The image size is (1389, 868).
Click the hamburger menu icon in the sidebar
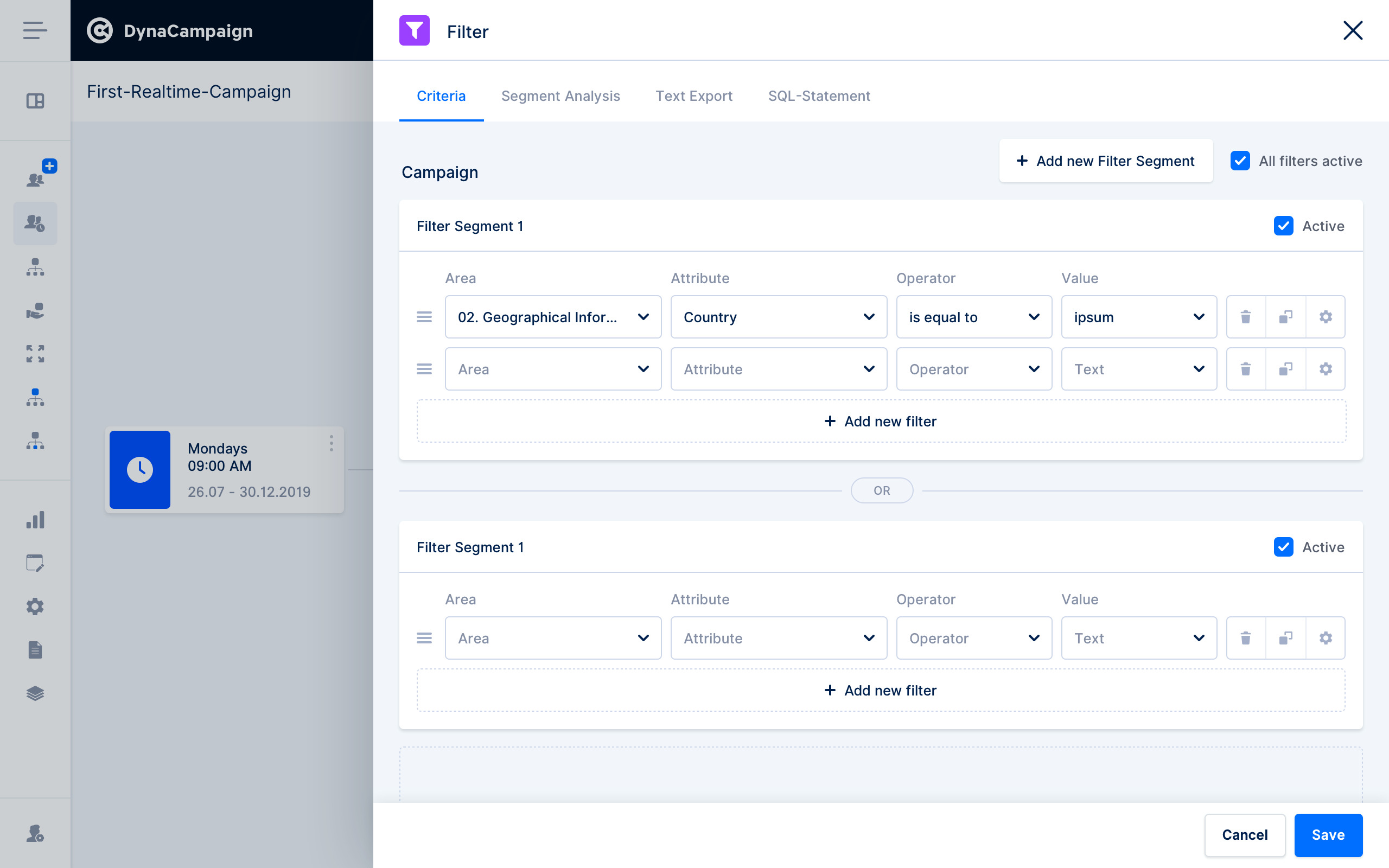tap(35, 30)
